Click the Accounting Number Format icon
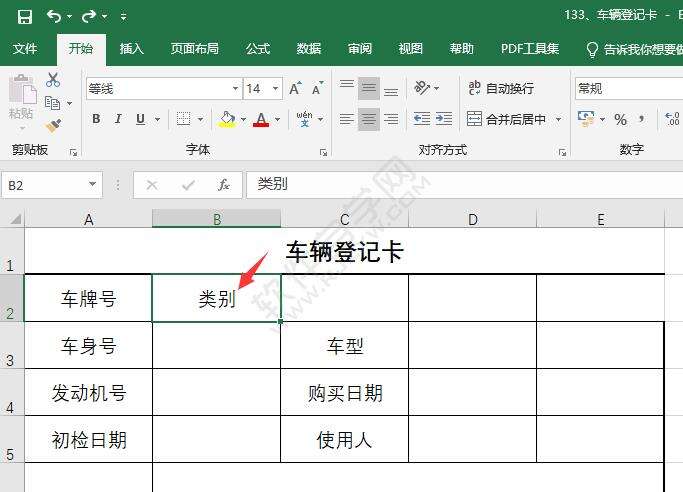The width and height of the screenshot is (683, 492). pos(585,119)
